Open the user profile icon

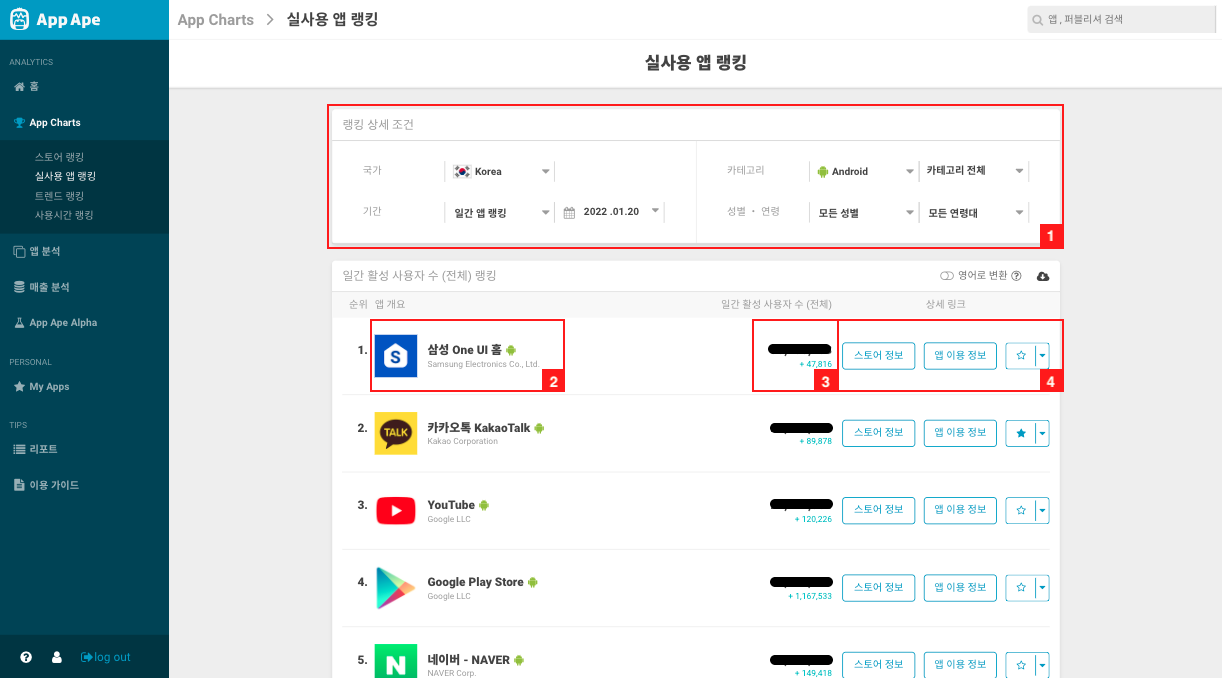[x=57, y=657]
